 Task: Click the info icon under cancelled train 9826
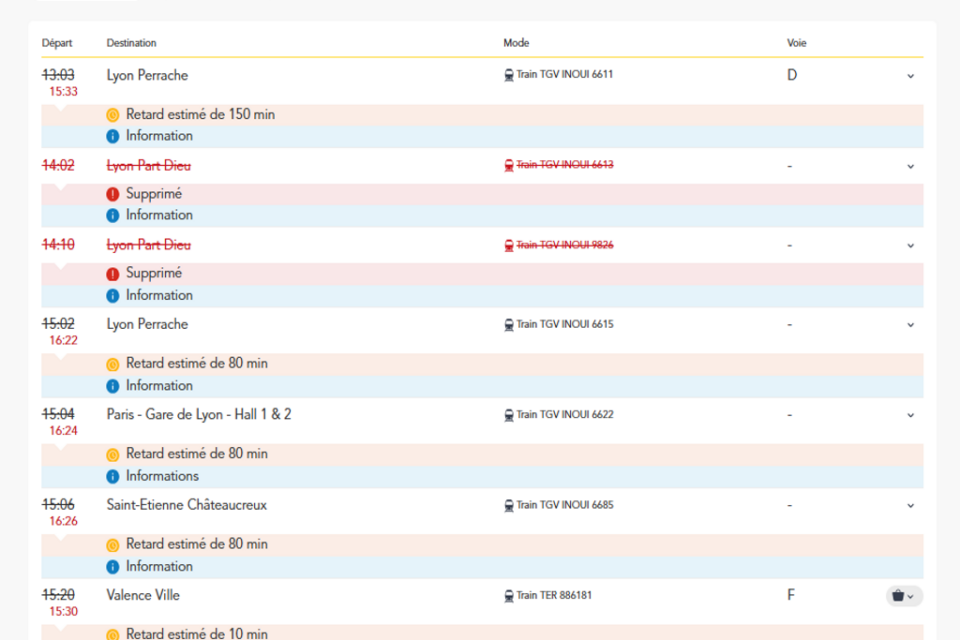113,295
